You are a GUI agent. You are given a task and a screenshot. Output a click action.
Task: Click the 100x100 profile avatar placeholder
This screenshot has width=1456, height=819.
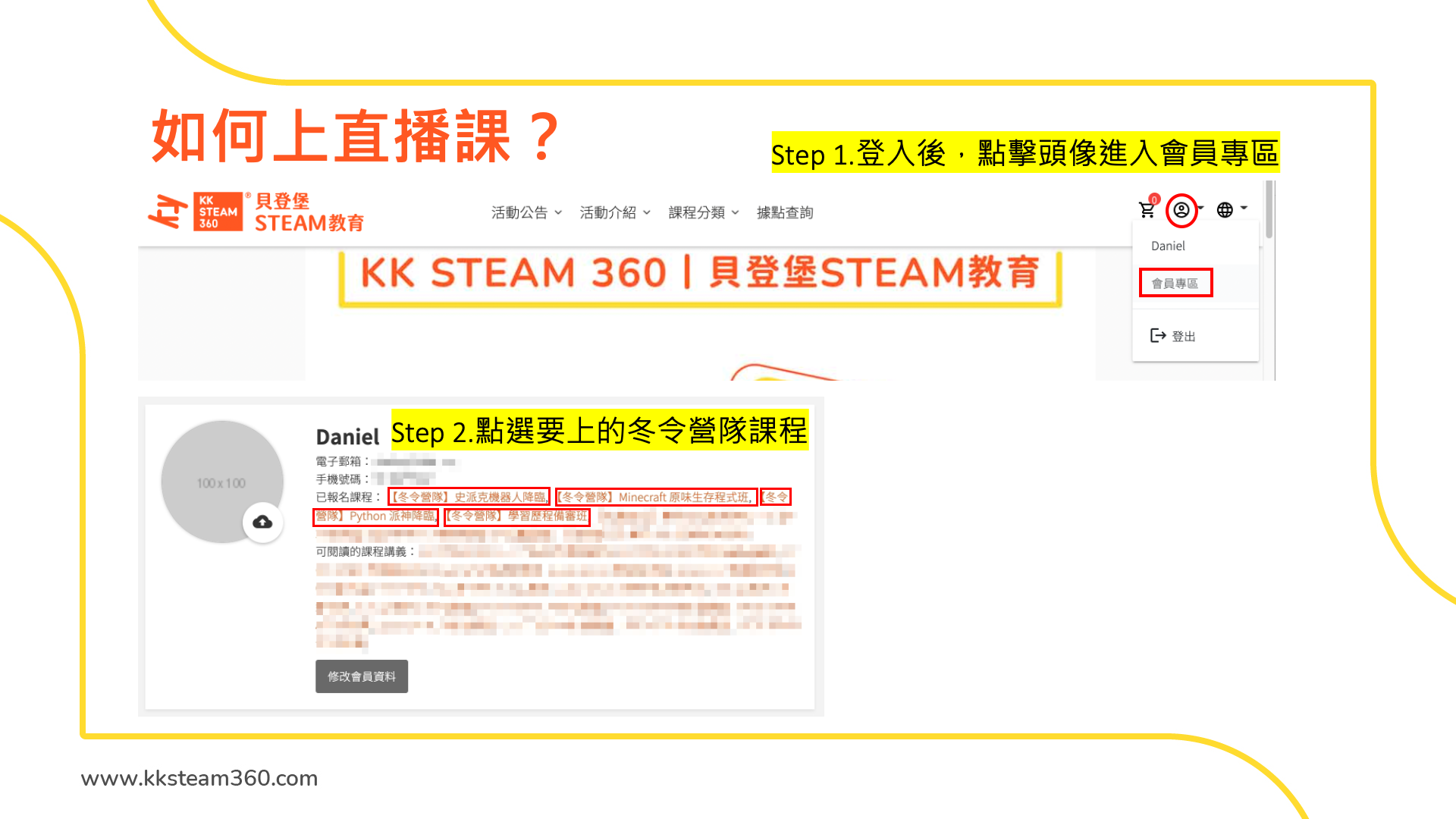tap(221, 482)
